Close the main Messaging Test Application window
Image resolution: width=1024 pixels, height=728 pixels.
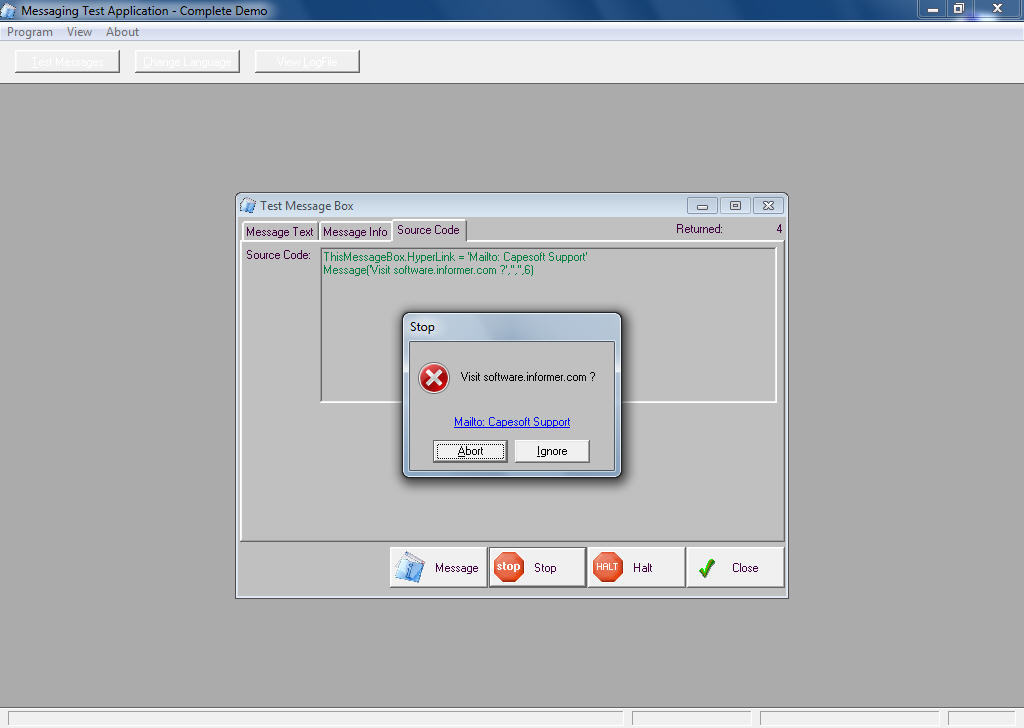(x=997, y=8)
